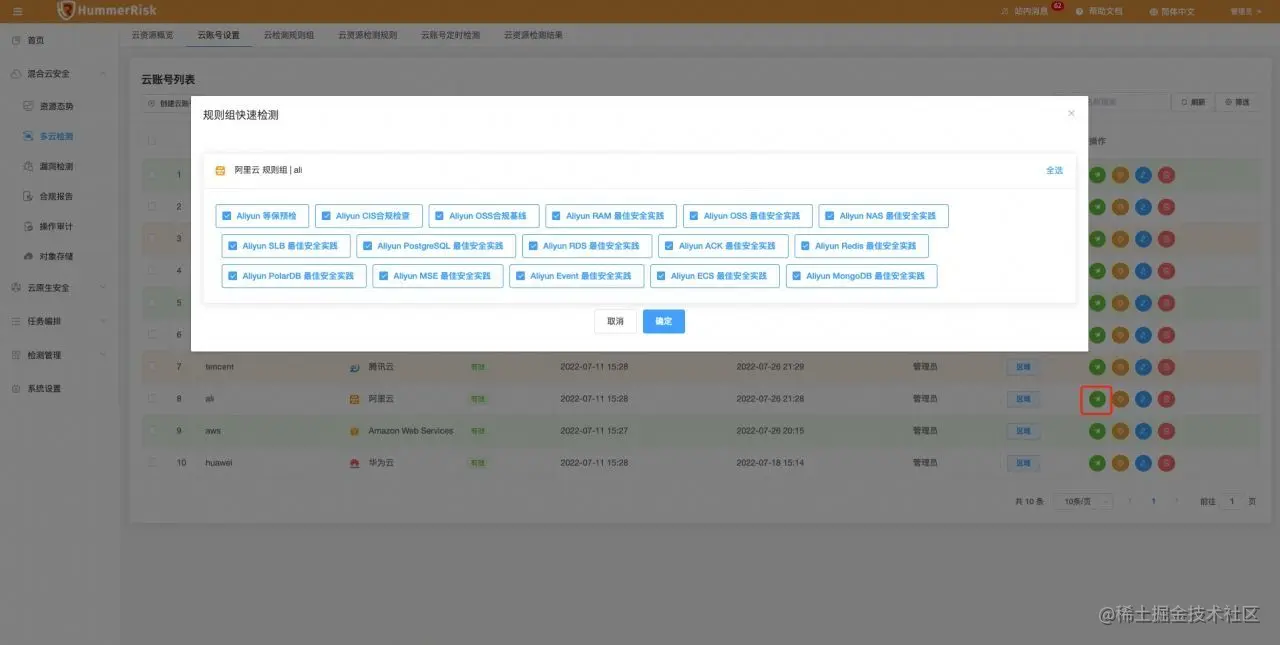Click the 合规报告 sidebar icon
The width and height of the screenshot is (1280, 645).
coord(29,196)
